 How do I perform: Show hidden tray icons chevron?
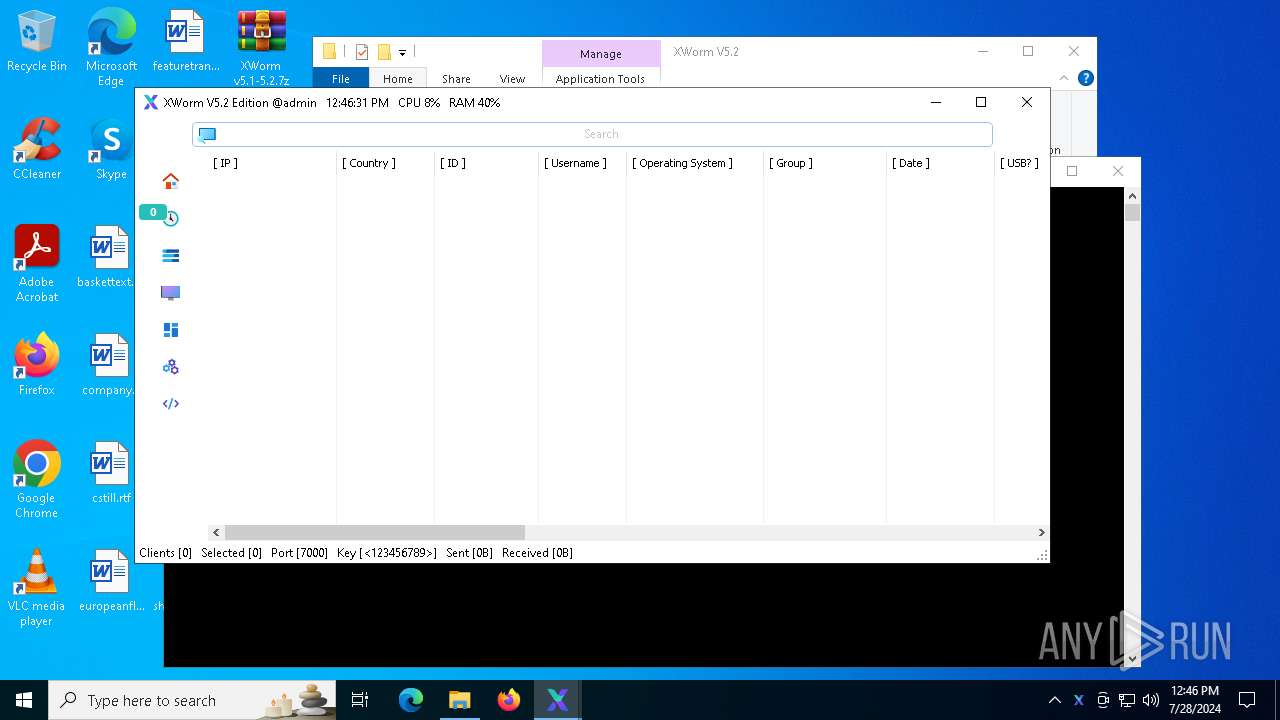(1054, 700)
